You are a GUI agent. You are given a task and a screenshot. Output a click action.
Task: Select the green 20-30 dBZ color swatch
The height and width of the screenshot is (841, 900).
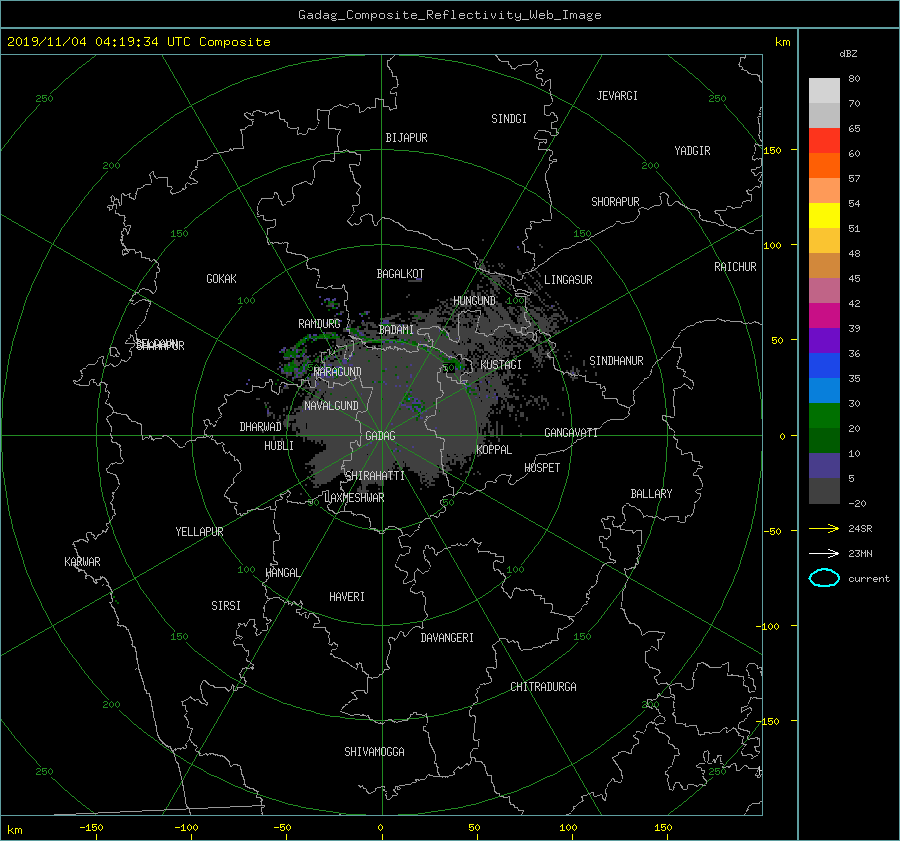824,416
